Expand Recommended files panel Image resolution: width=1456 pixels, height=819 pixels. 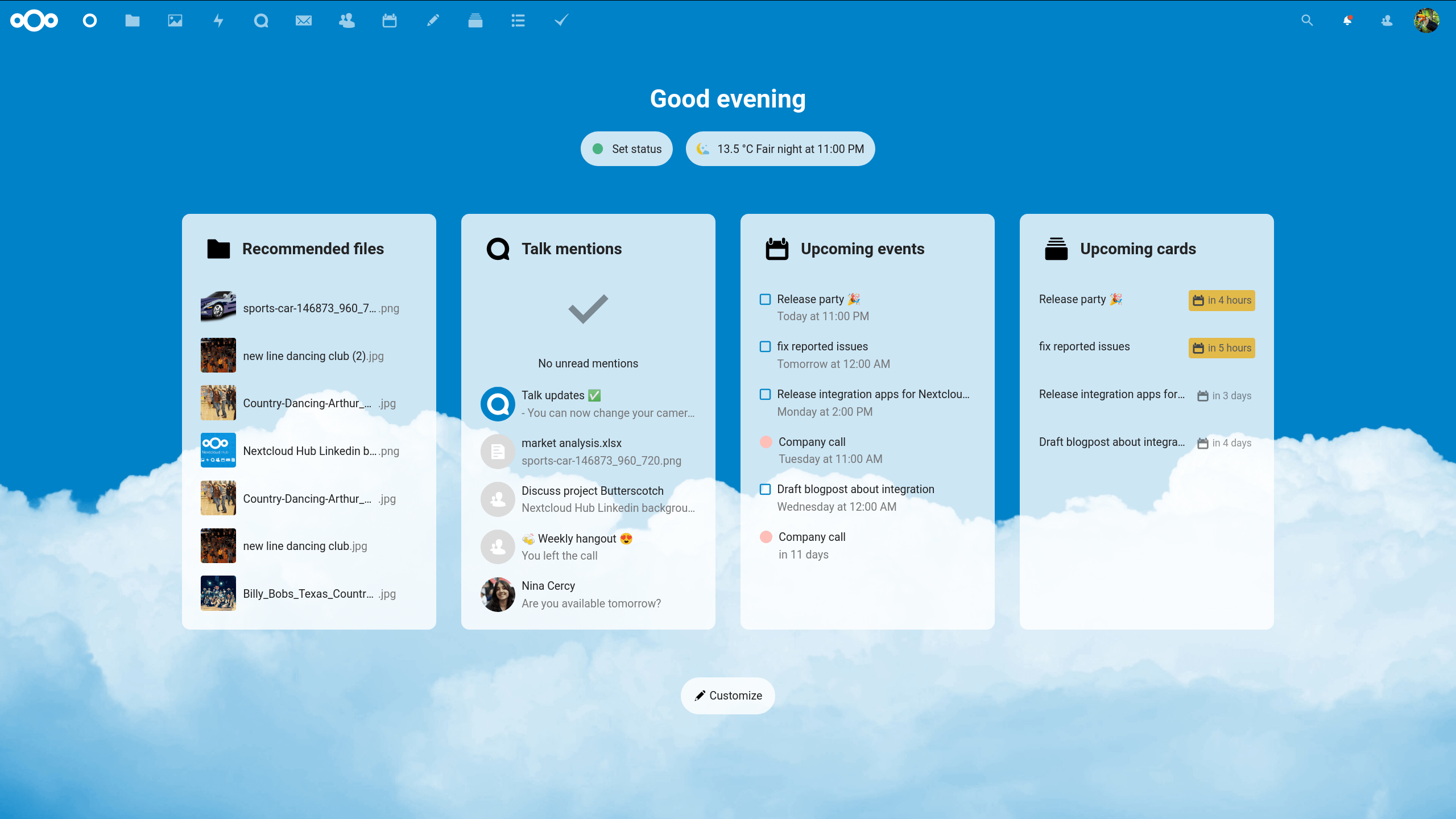313,248
